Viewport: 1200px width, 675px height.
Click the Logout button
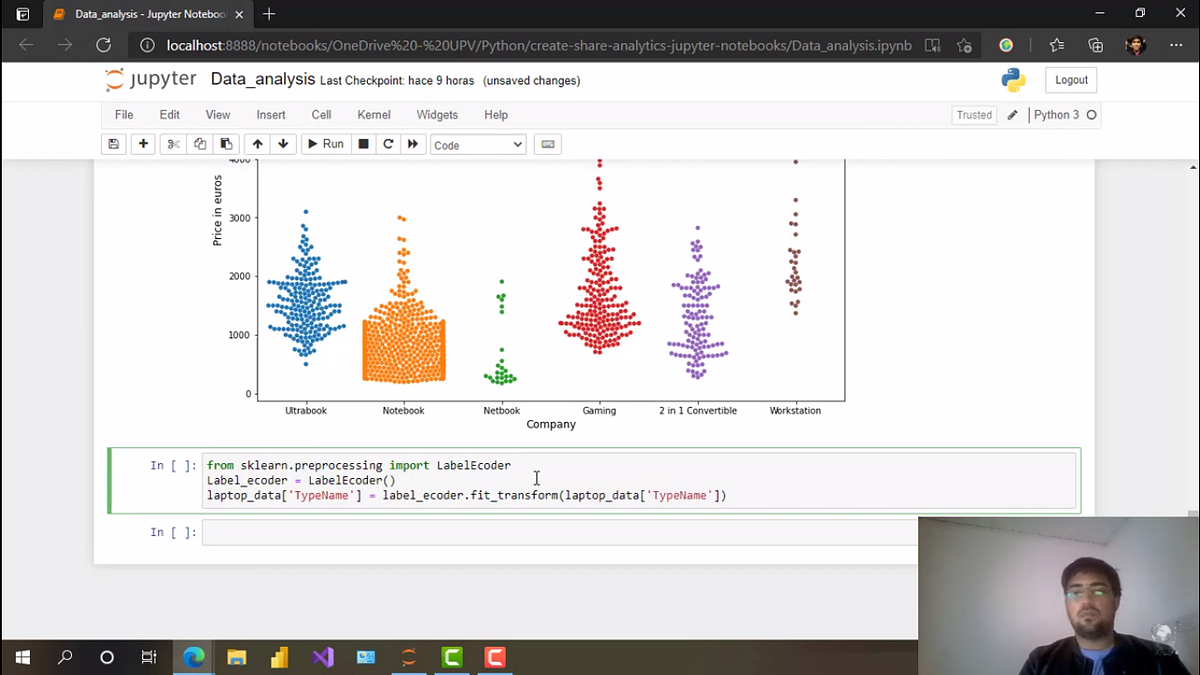(1071, 79)
